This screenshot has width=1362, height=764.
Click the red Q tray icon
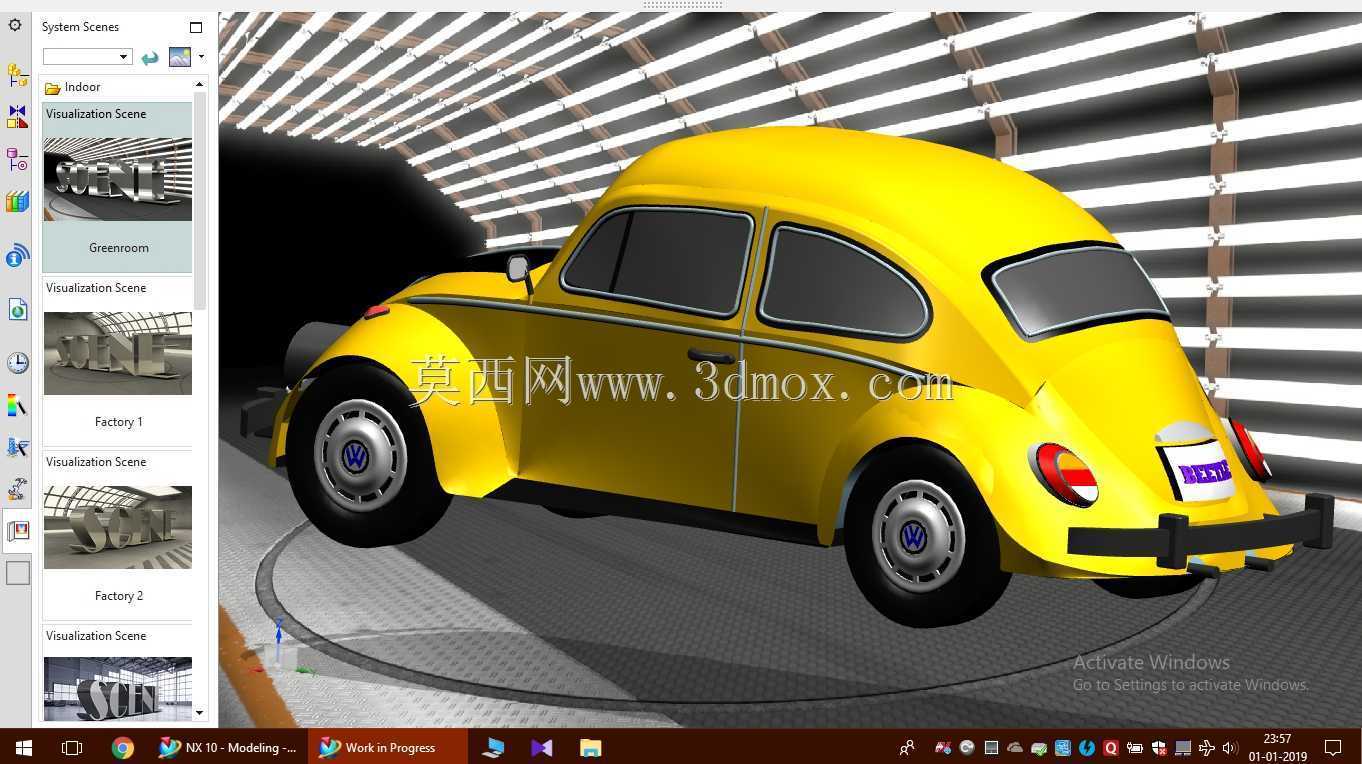1111,747
